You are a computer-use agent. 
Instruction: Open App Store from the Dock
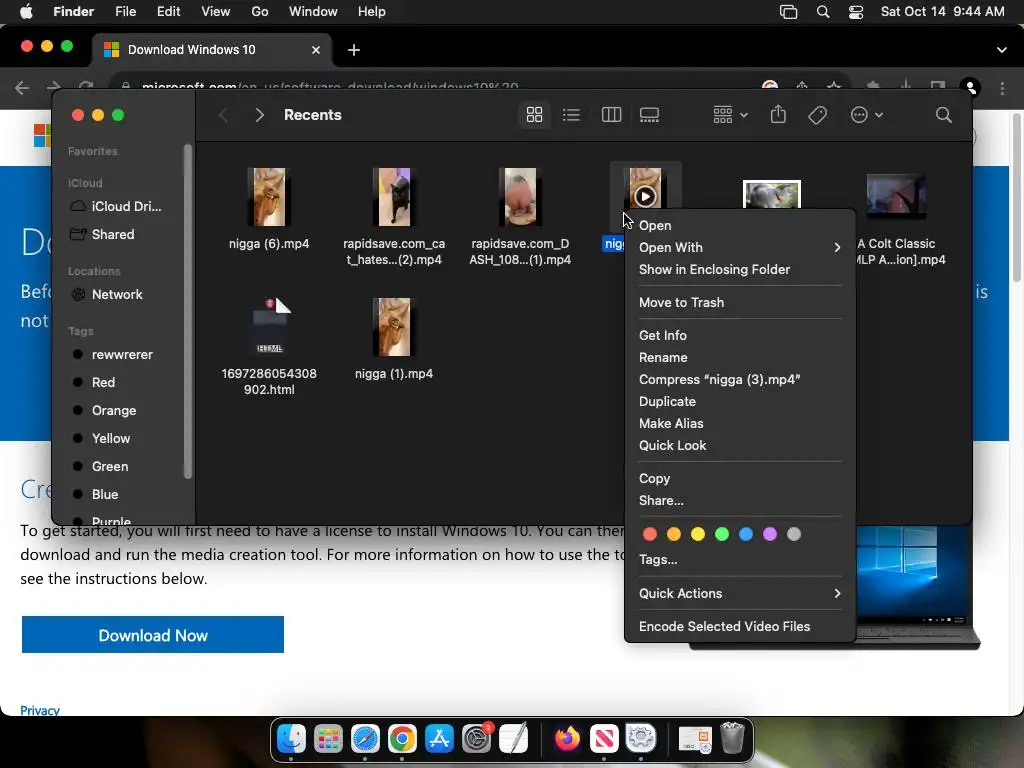(x=440, y=739)
